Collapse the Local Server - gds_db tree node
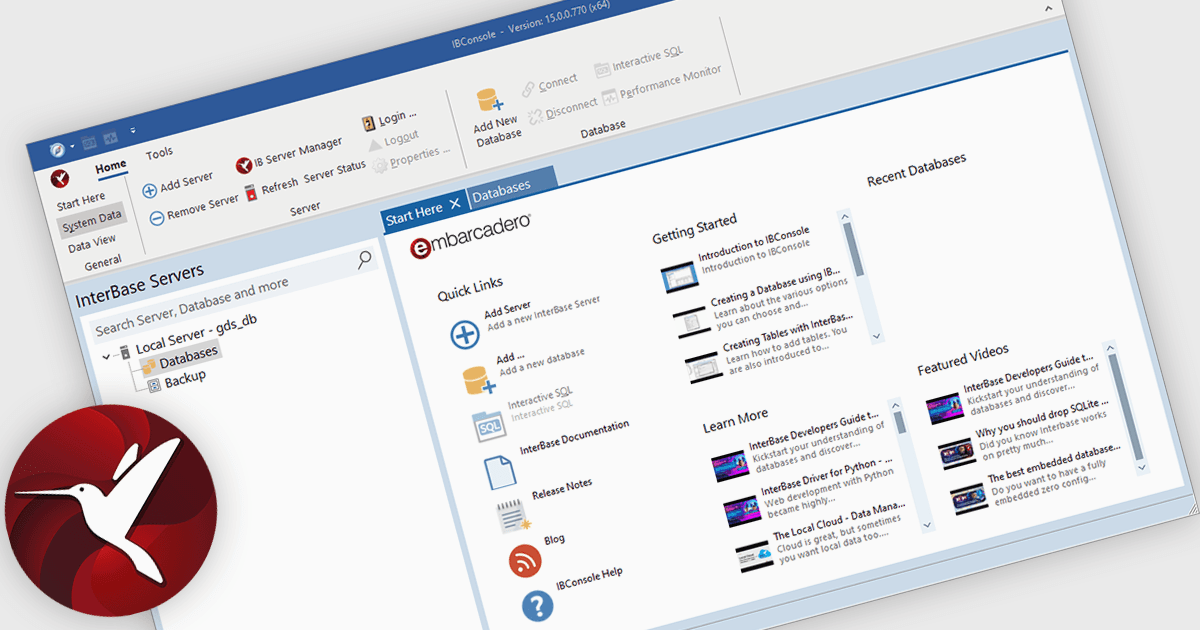Screen dimensions: 1200x630 (x=107, y=355)
